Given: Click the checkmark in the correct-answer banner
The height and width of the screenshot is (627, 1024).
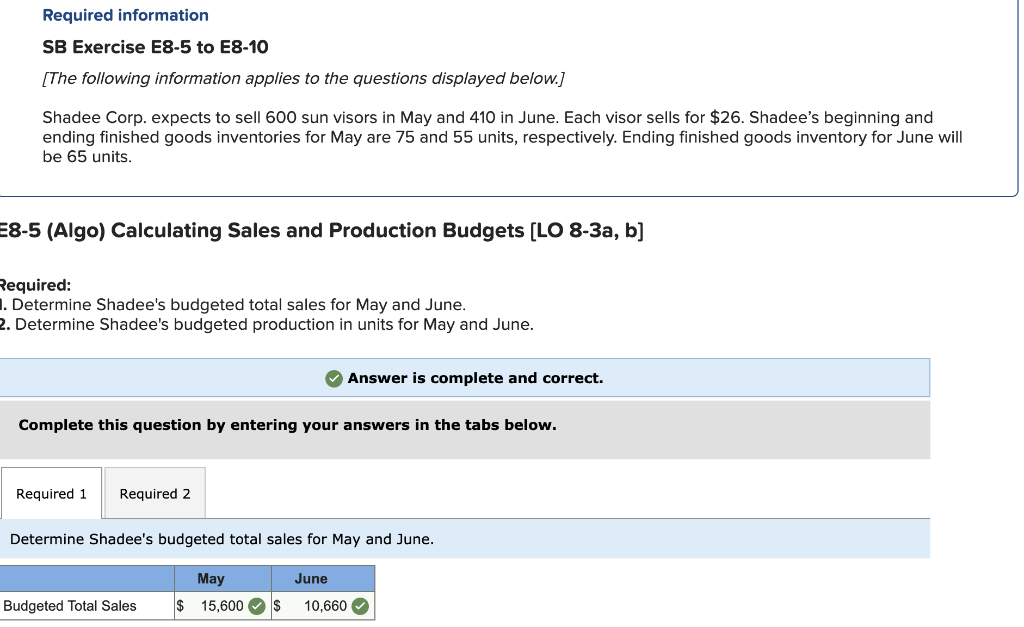Looking at the screenshot, I should (334, 378).
